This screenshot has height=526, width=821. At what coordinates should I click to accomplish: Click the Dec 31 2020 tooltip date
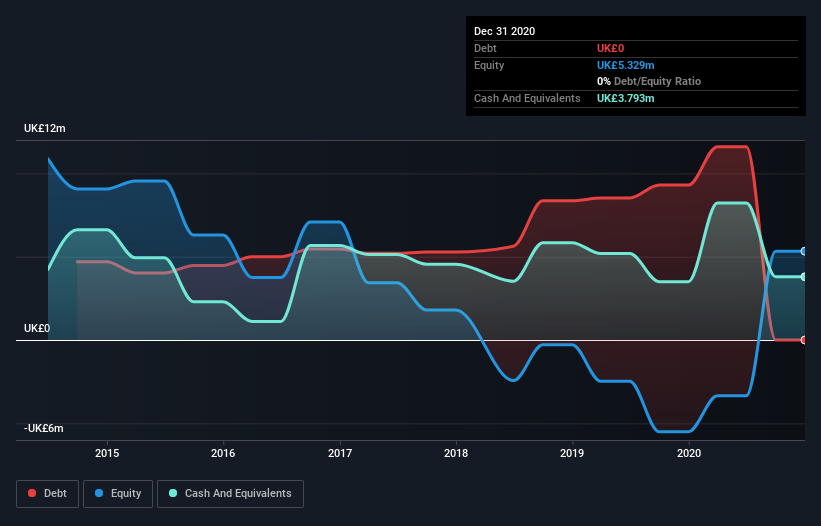(x=504, y=31)
